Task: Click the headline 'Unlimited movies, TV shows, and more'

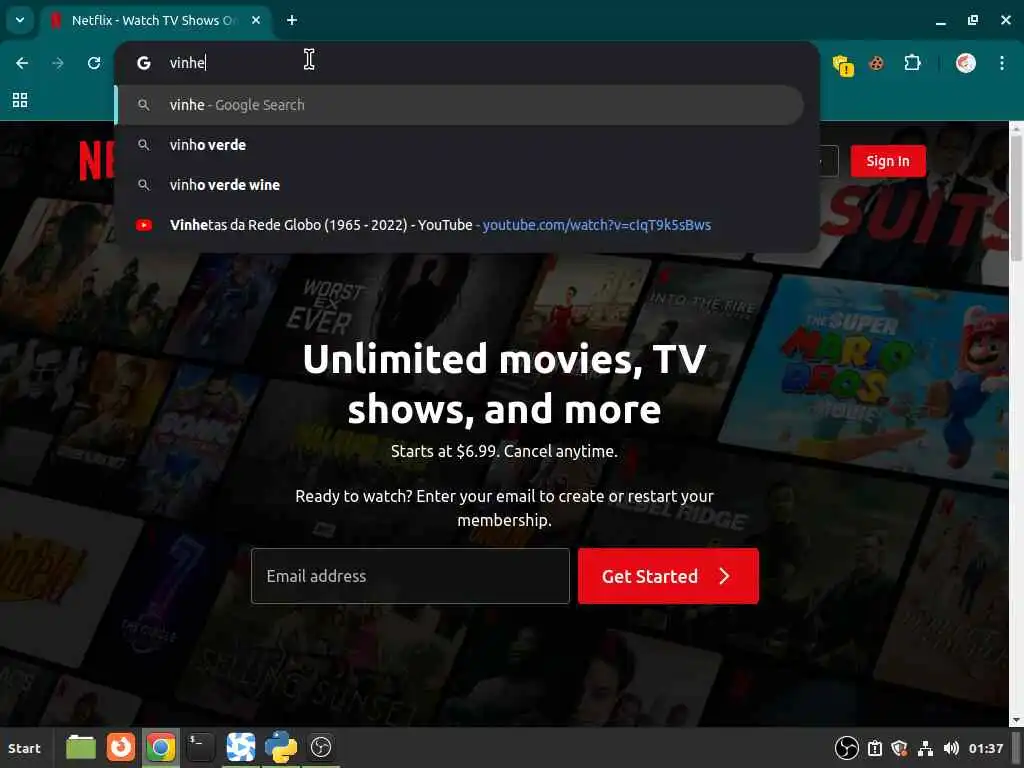Action: [504, 384]
